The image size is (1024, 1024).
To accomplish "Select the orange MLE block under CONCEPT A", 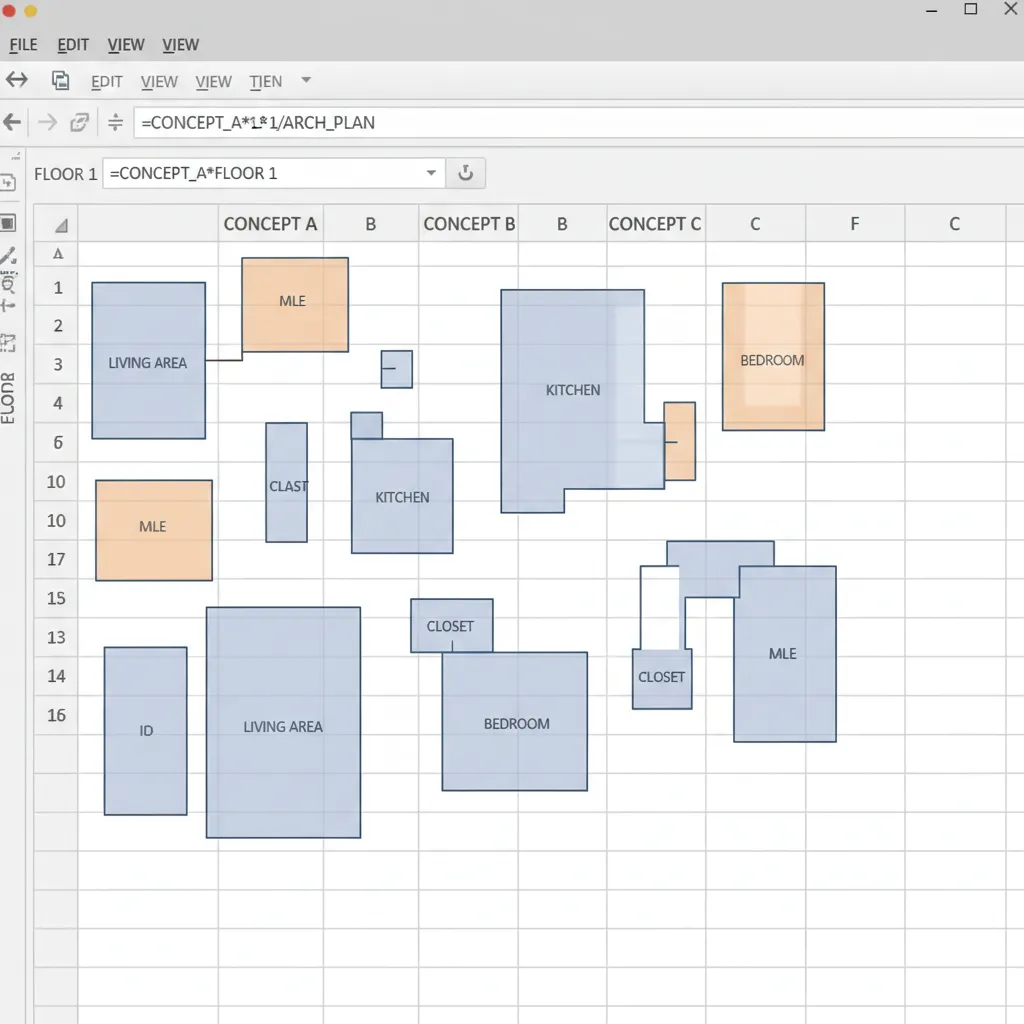I will click(295, 304).
